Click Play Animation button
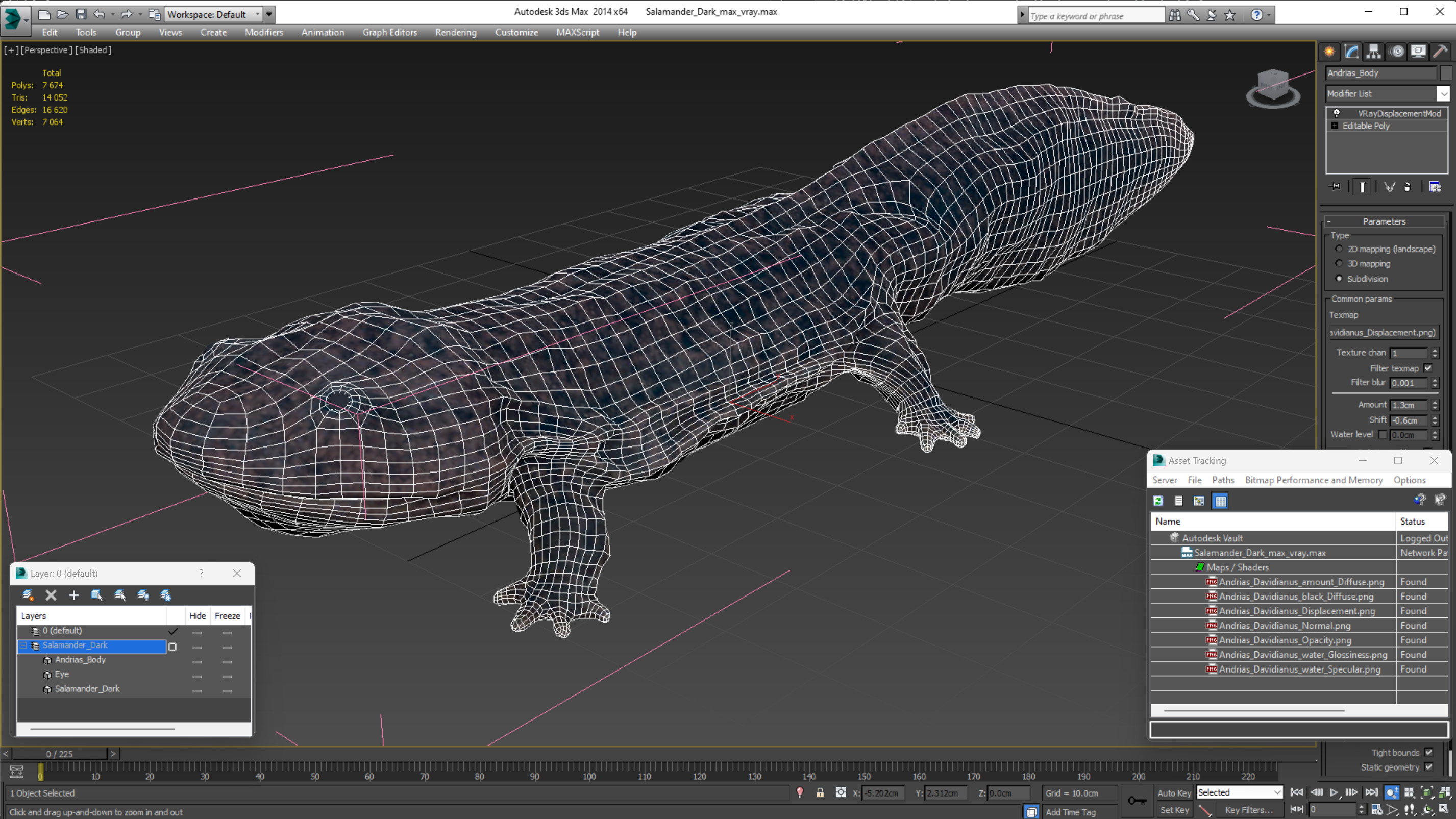This screenshot has width=1456, height=819. [x=1334, y=792]
